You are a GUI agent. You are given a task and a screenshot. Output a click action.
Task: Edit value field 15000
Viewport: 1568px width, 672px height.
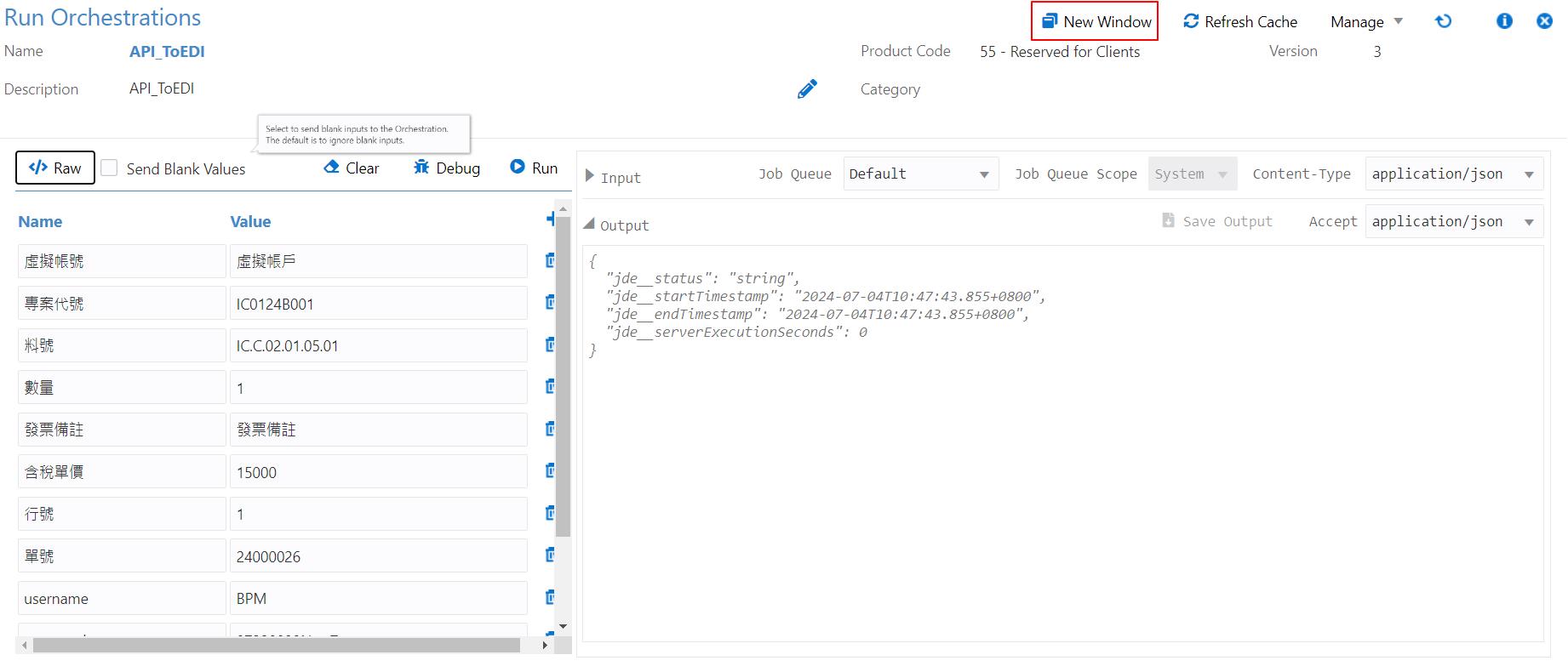tap(378, 472)
